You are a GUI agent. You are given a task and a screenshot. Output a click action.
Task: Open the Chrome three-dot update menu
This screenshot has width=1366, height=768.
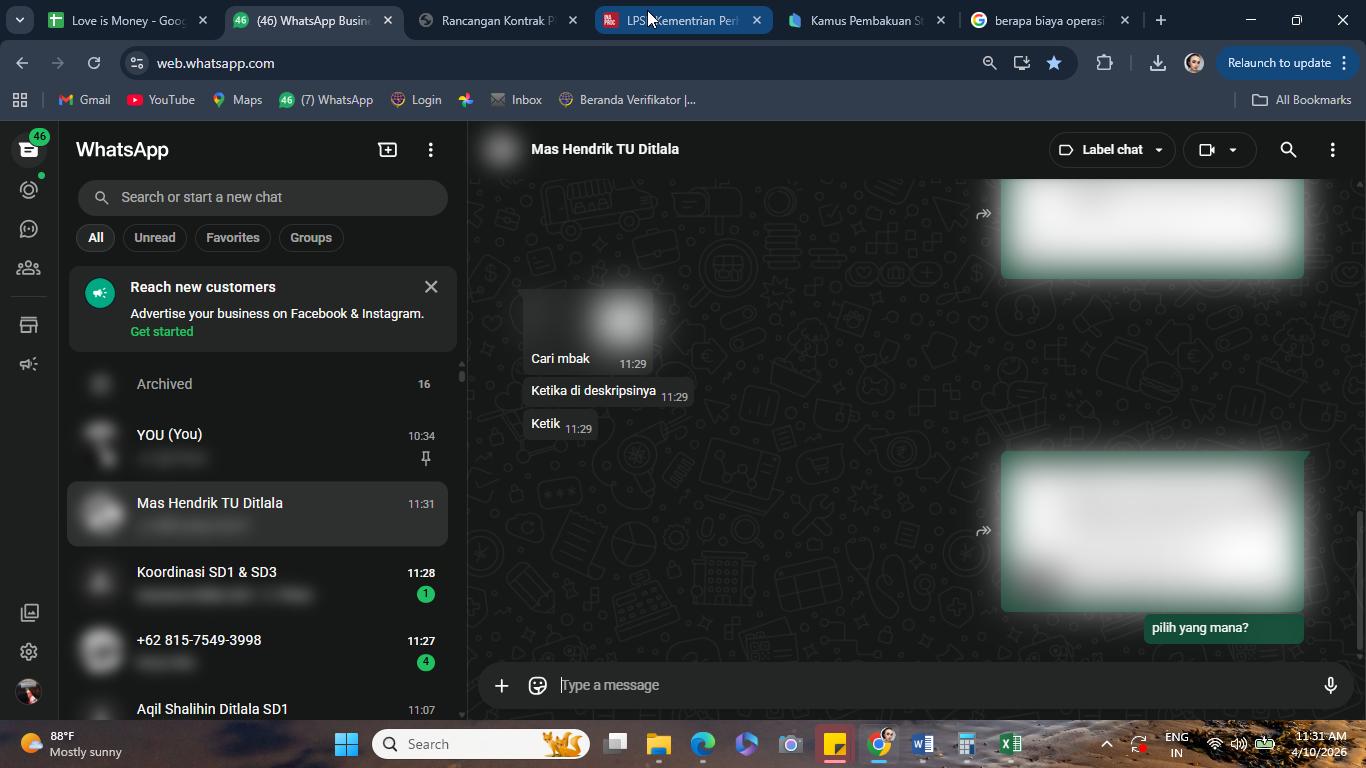1344,63
